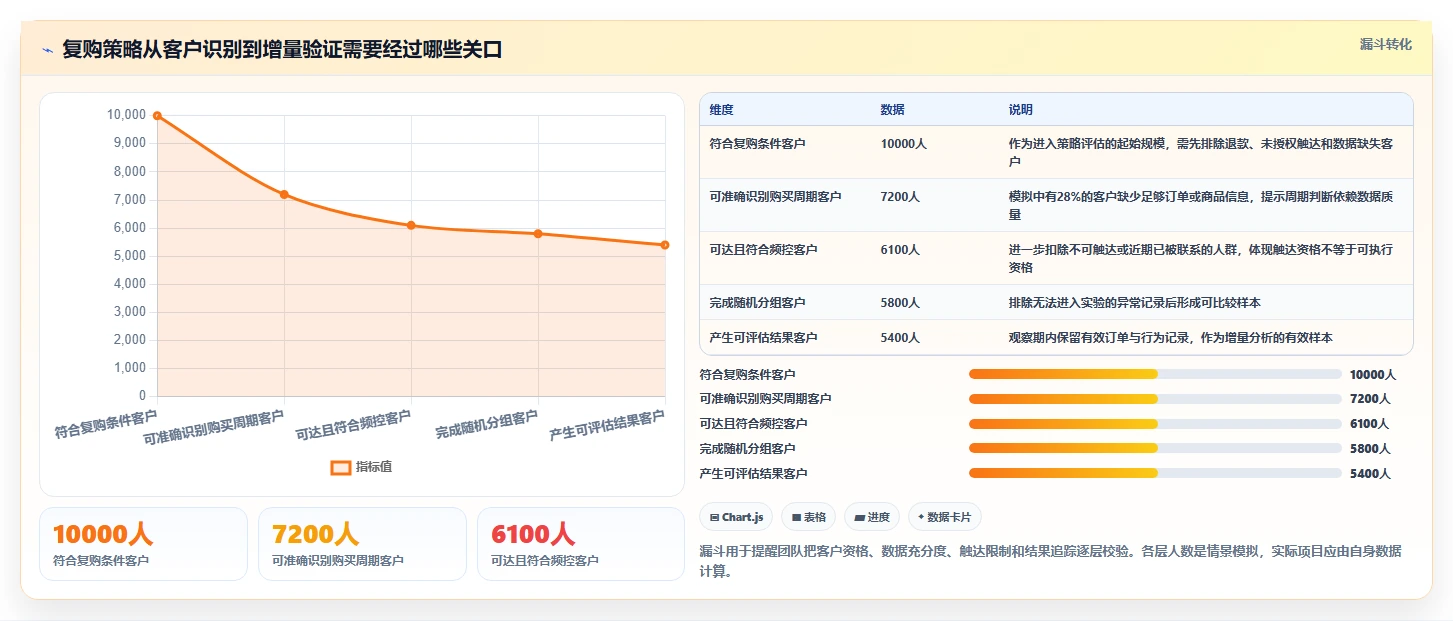The width and height of the screenshot is (1453, 621).
Task: Click the title 复购策略从客户识别到增量验证需要经过哪些关口
Action: pos(282,49)
